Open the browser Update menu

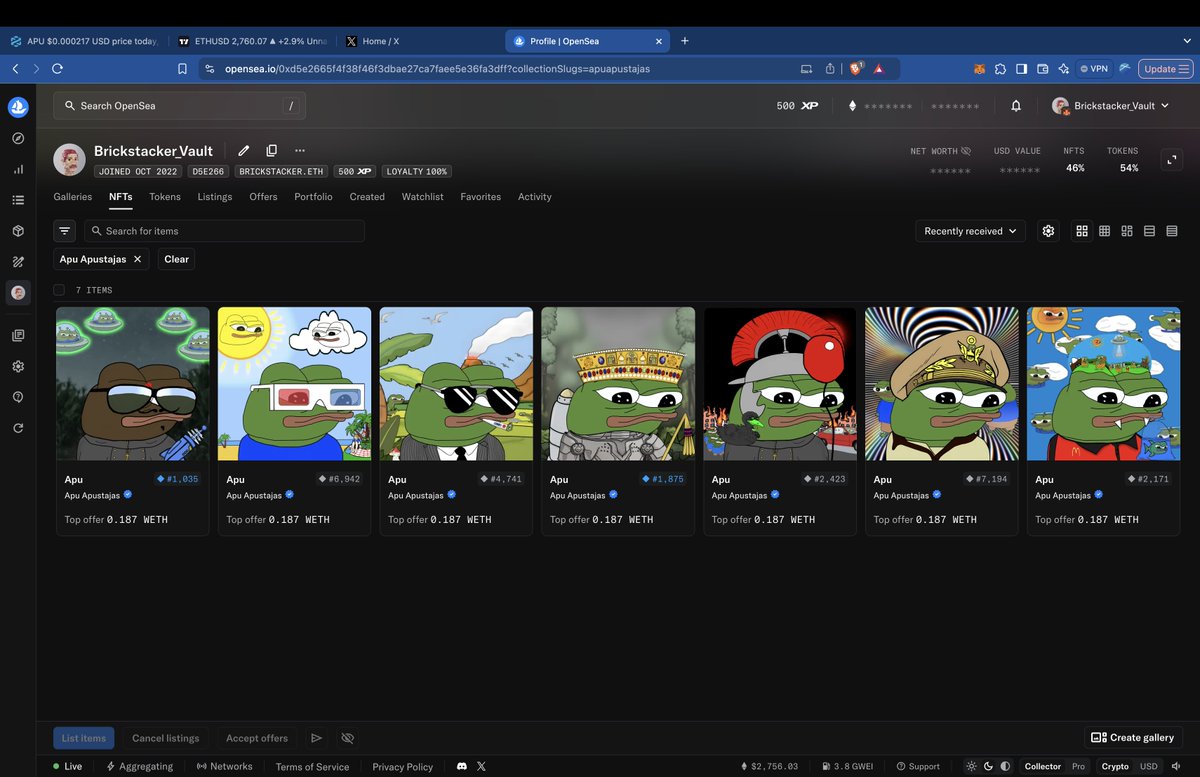pos(1167,69)
